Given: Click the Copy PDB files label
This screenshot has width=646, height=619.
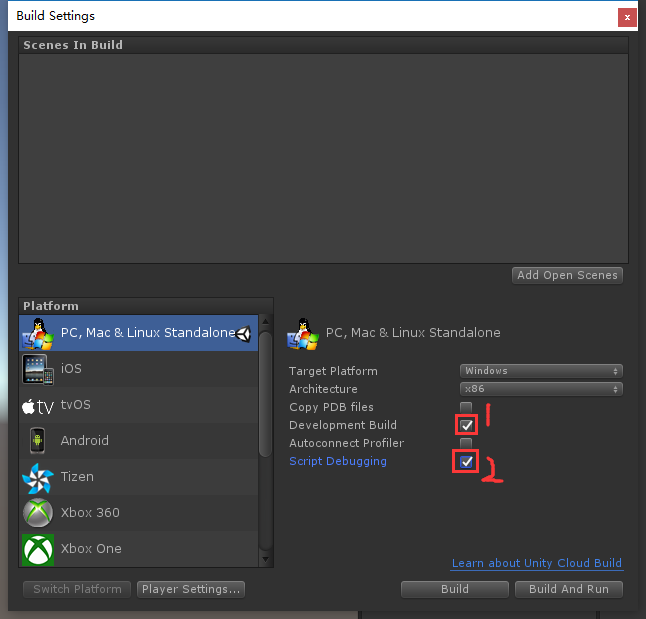Looking at the screenshot, I should (331, 407).
